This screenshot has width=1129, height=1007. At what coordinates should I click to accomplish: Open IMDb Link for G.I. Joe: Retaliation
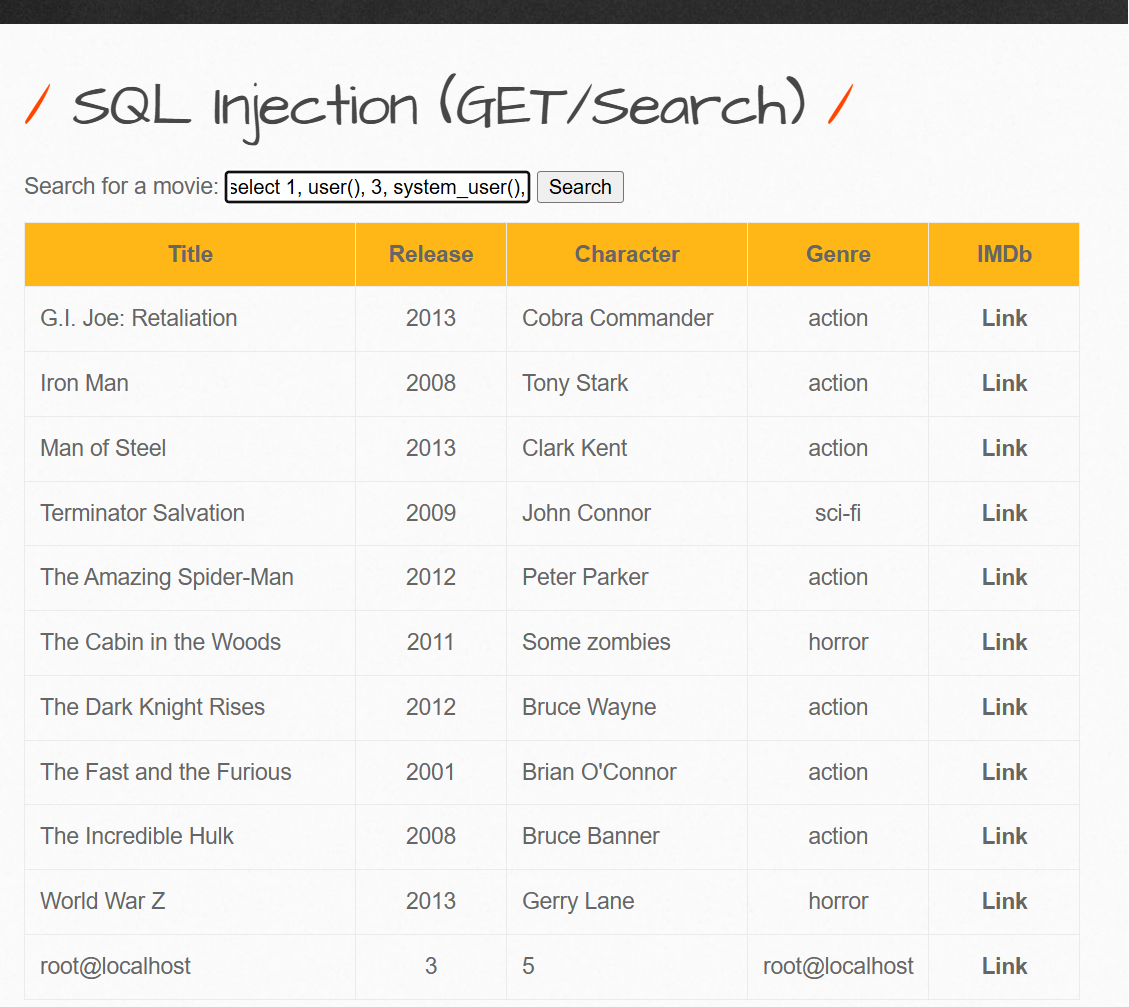1004,318
